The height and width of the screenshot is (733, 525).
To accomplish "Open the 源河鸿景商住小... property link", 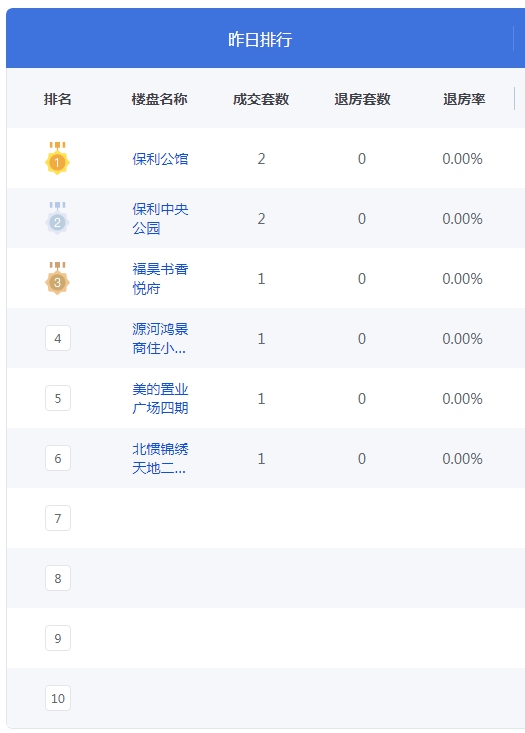I will click(160, 338).
